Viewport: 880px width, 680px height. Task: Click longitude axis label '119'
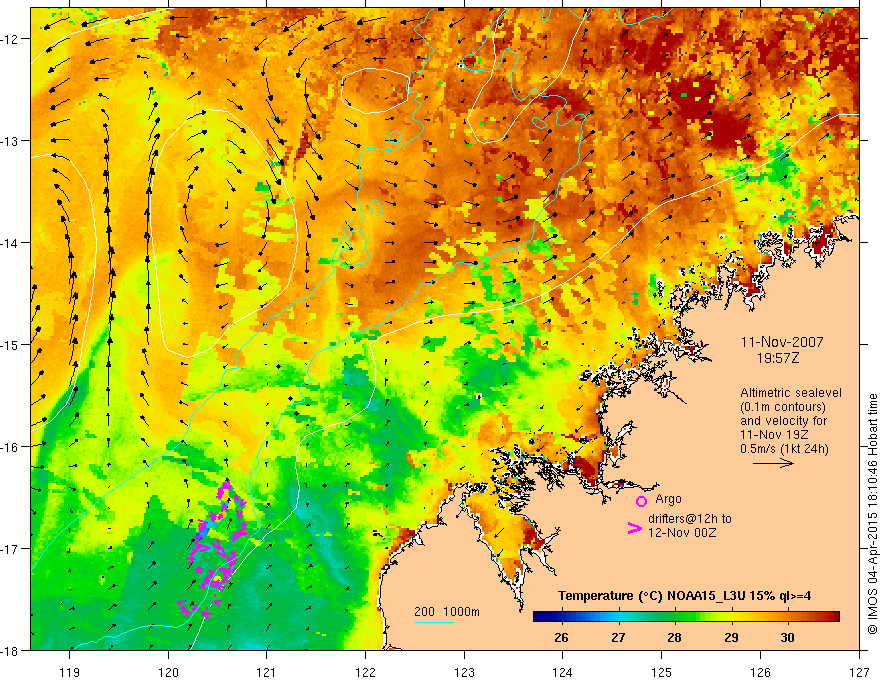point(70,672)
